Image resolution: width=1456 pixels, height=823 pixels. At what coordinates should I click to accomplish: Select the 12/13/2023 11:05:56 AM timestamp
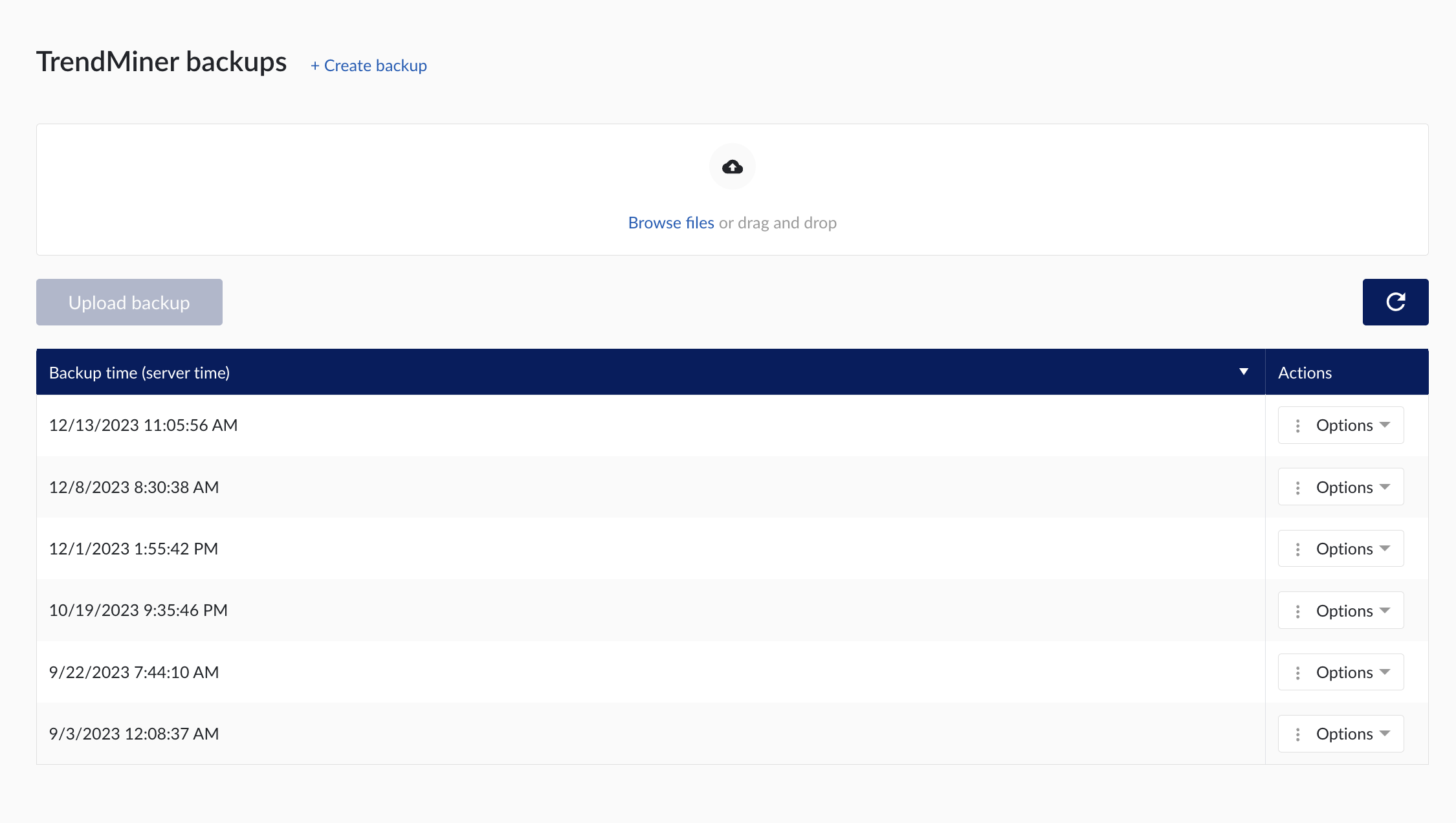click(143, 425)
